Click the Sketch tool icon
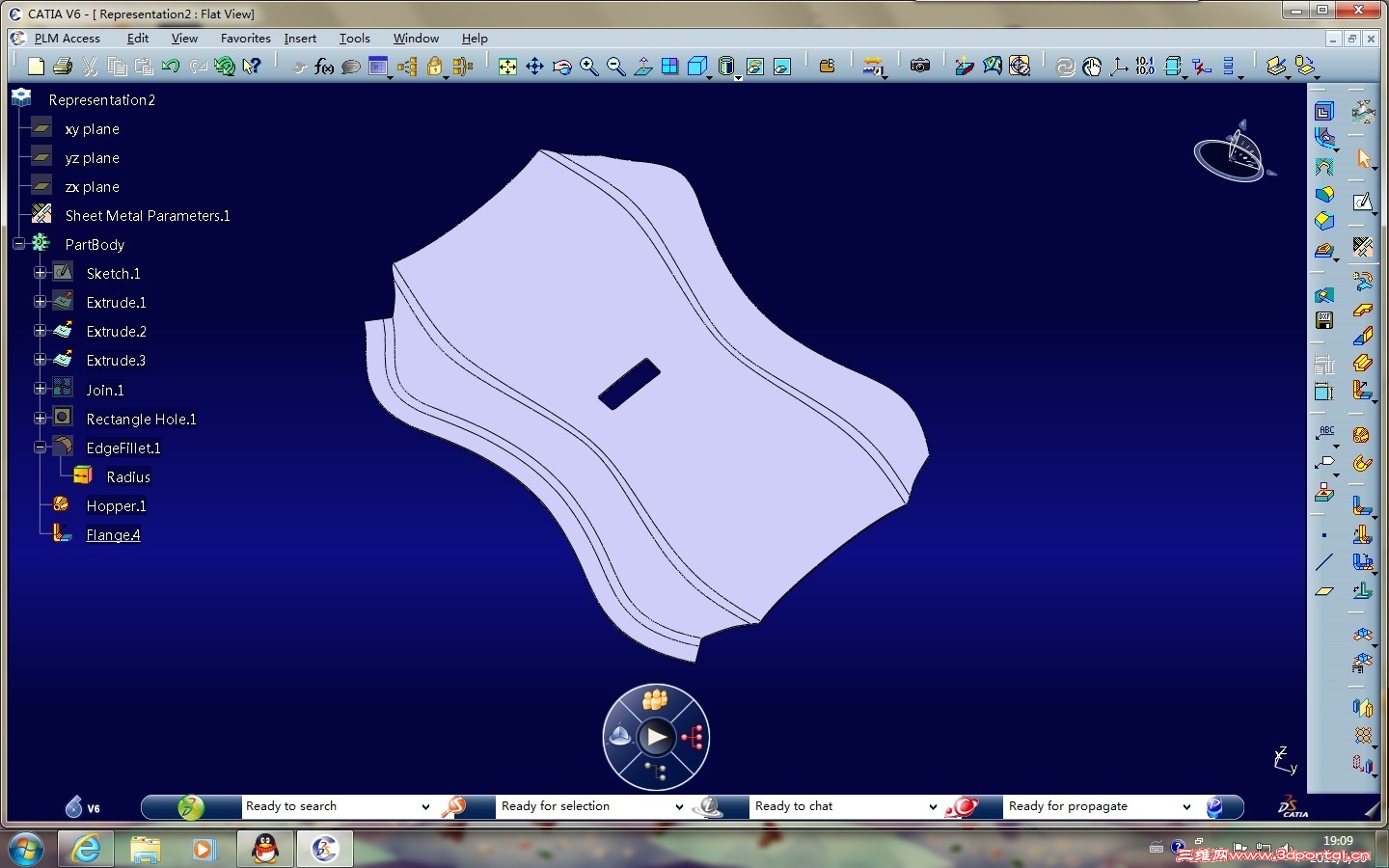 click(x=1362, y=202)
